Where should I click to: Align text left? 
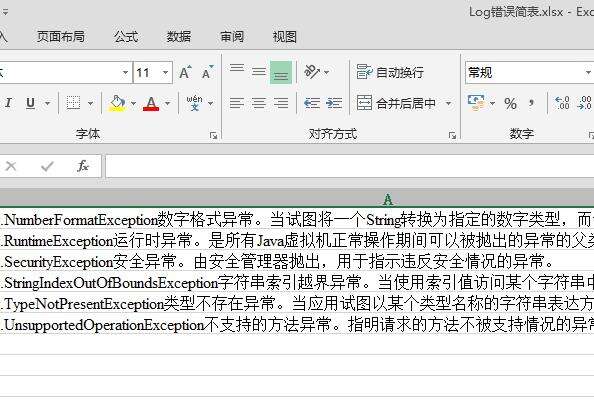[237, 103]
